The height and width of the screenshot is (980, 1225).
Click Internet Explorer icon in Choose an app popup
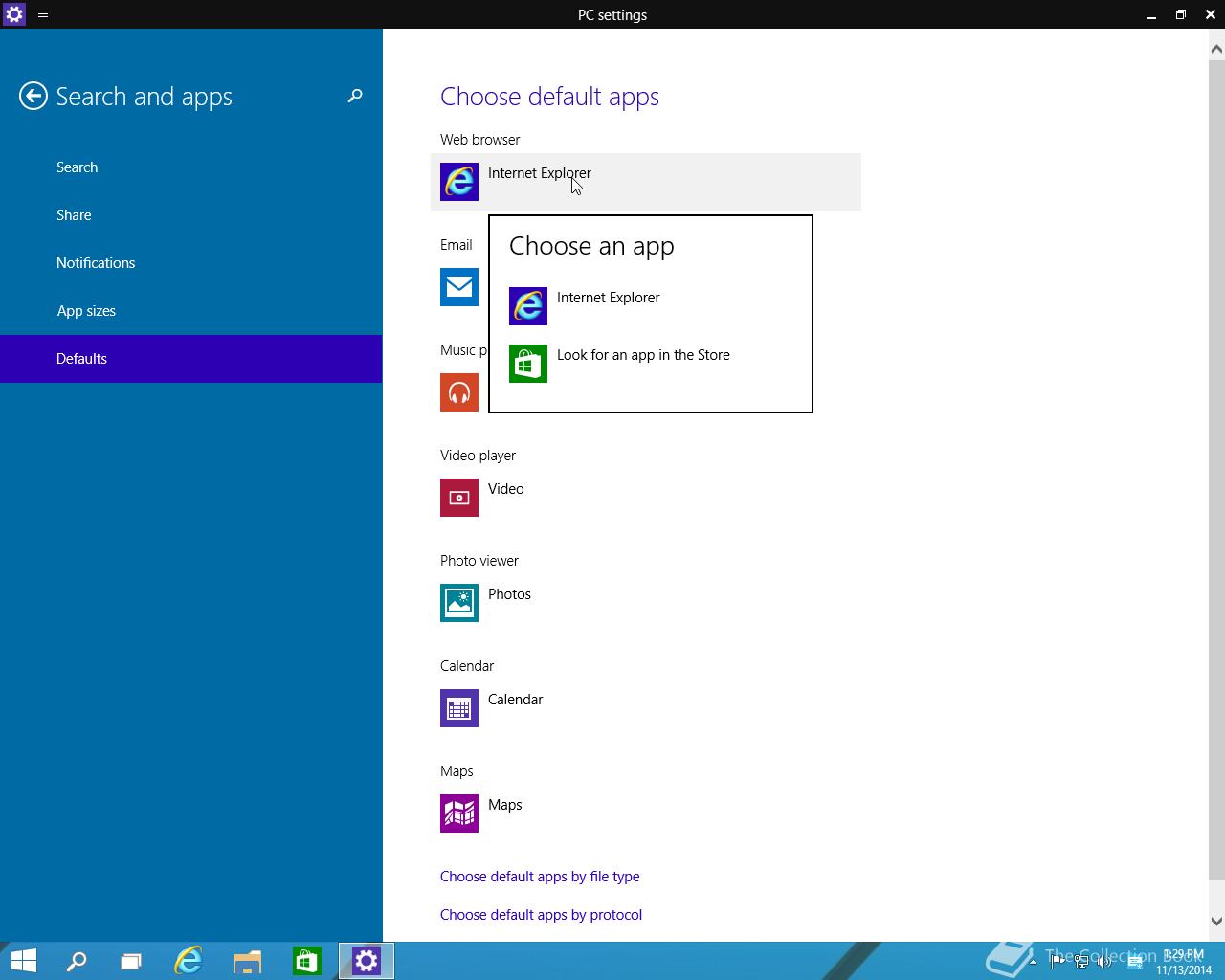(528, 306)
